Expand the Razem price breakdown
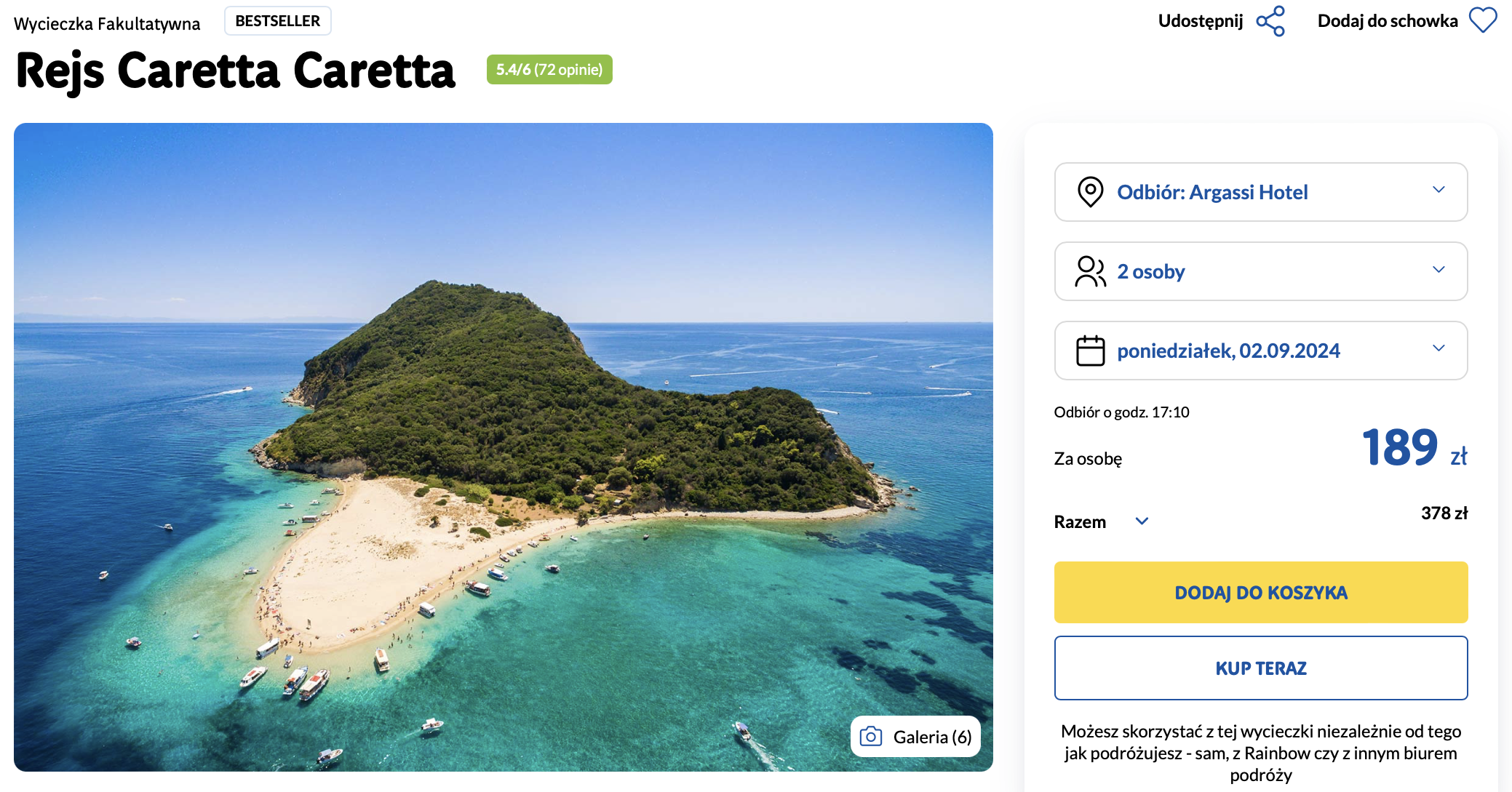The height and width of the screenshot is (792, 1512). (x=1142, y=521)
